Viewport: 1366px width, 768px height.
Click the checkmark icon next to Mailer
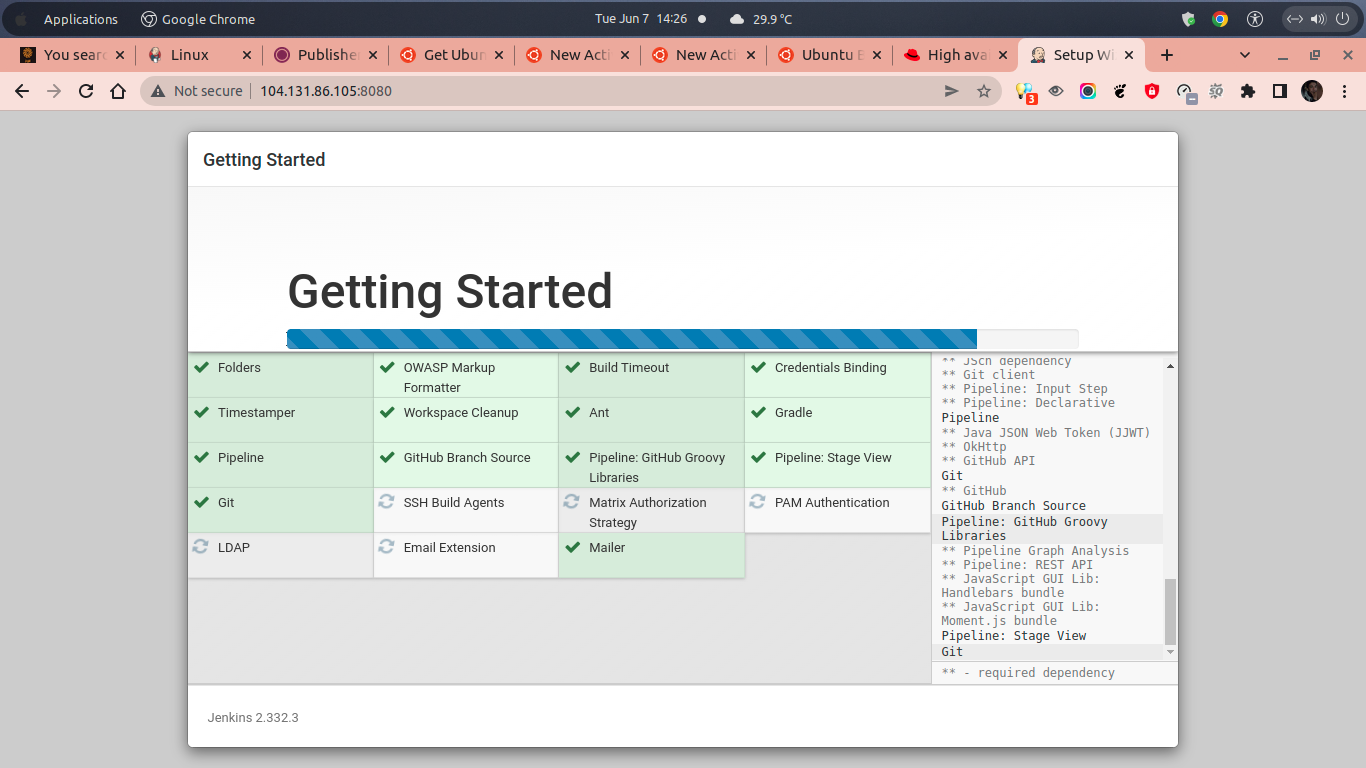(573, 548)
